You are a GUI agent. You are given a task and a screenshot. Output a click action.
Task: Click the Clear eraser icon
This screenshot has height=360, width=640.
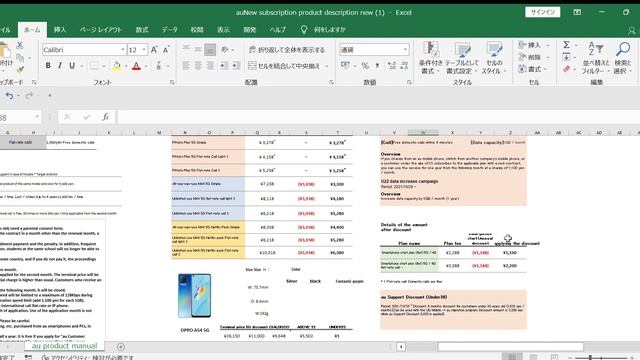(x=567, y=69)
